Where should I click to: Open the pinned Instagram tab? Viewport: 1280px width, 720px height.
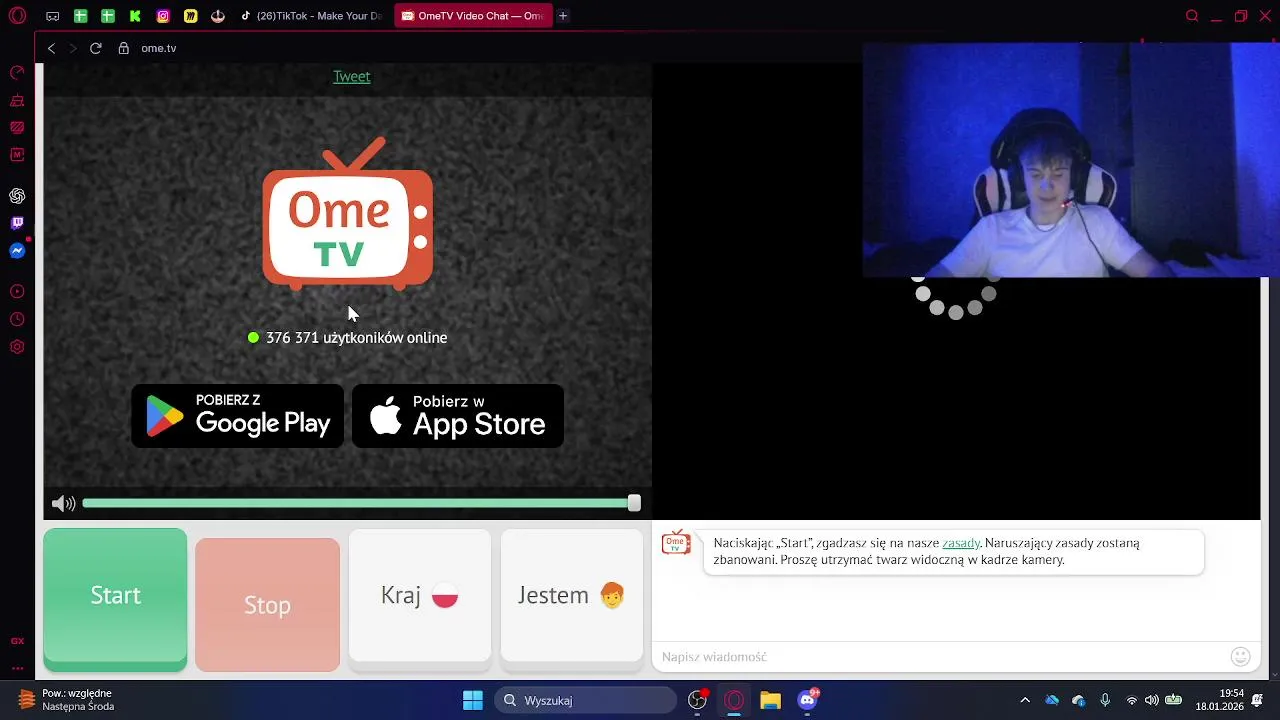(x=163, y=16)
